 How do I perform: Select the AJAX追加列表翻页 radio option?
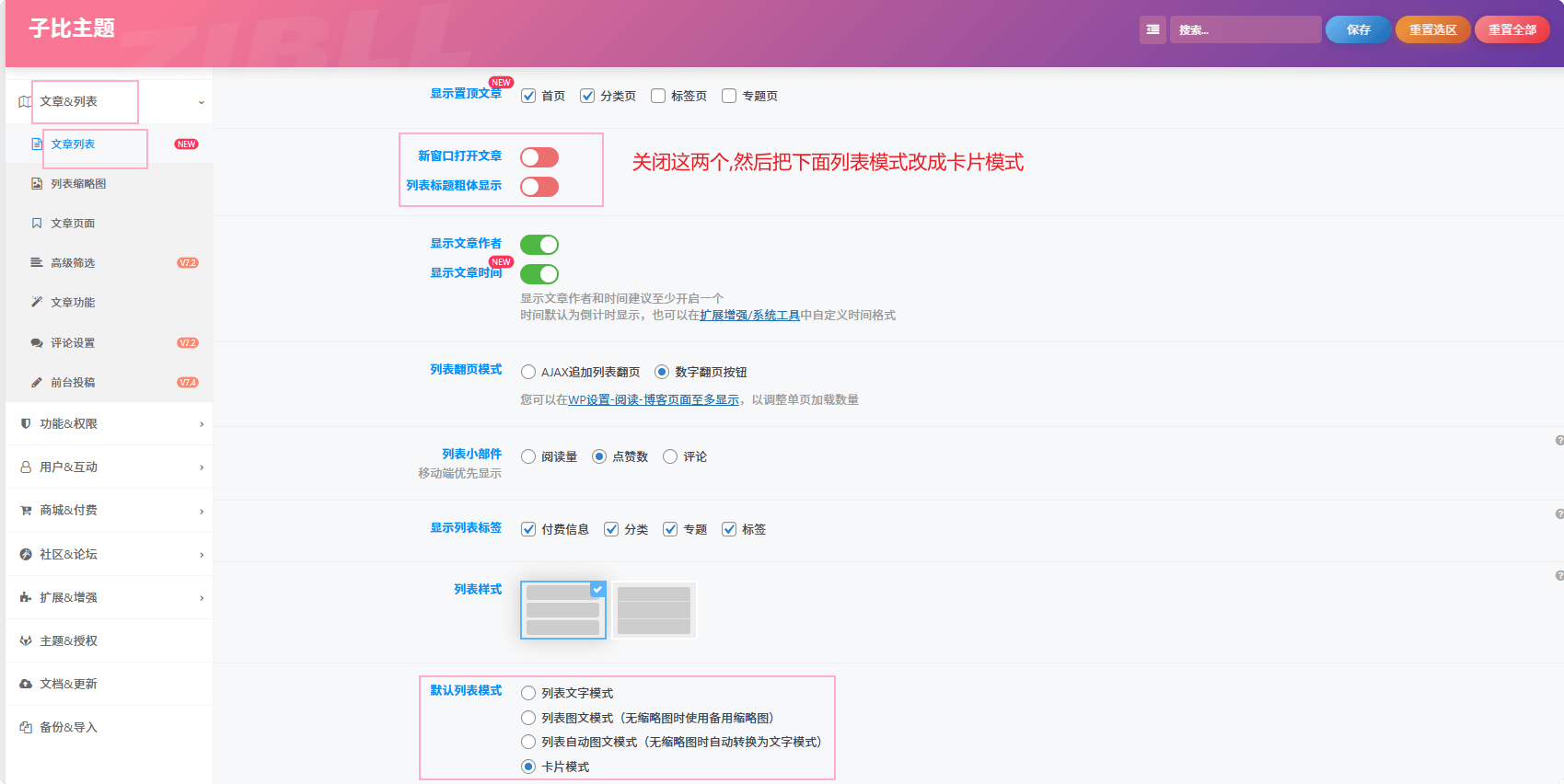point(528,373)
